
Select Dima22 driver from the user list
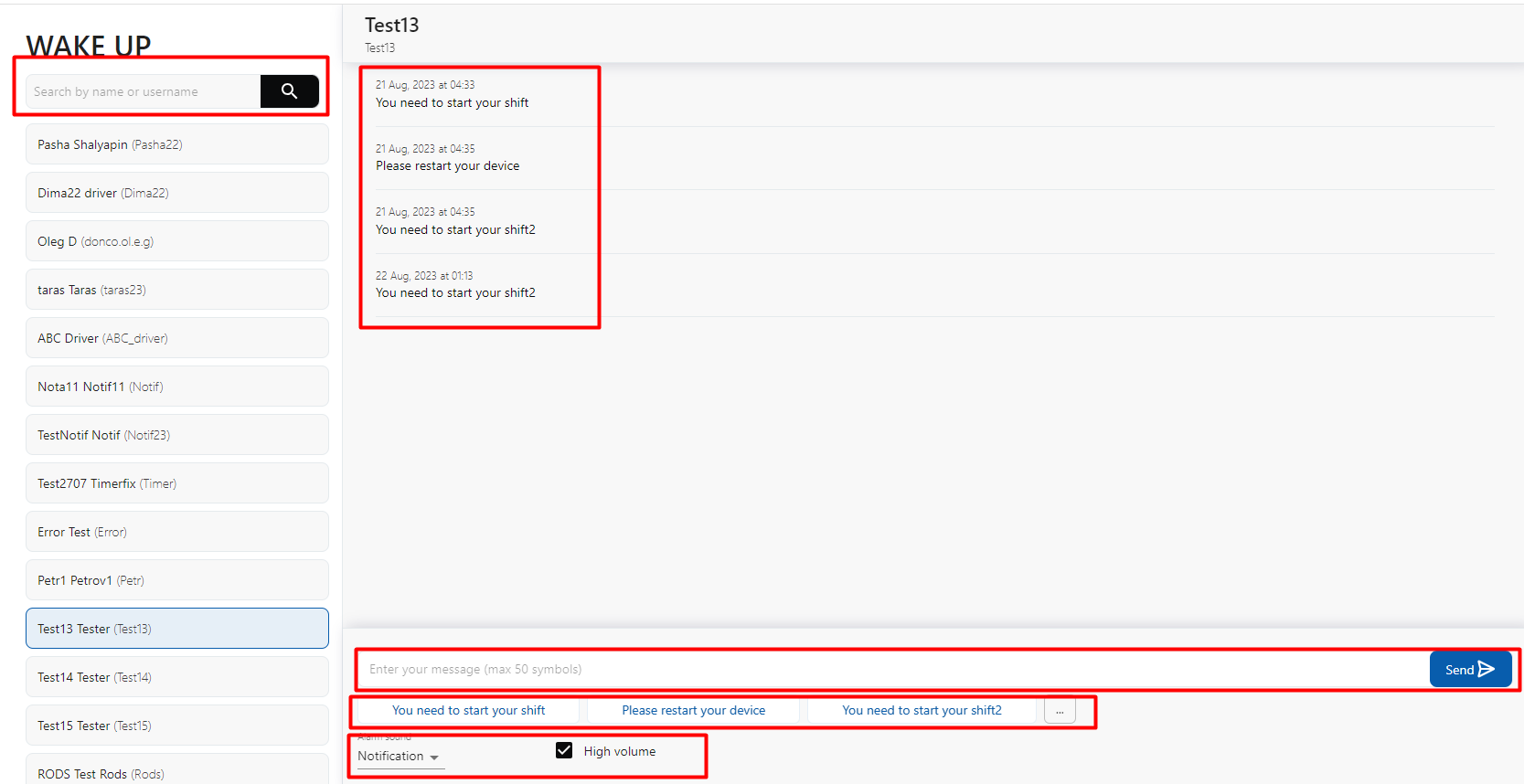tap(176, 193)
